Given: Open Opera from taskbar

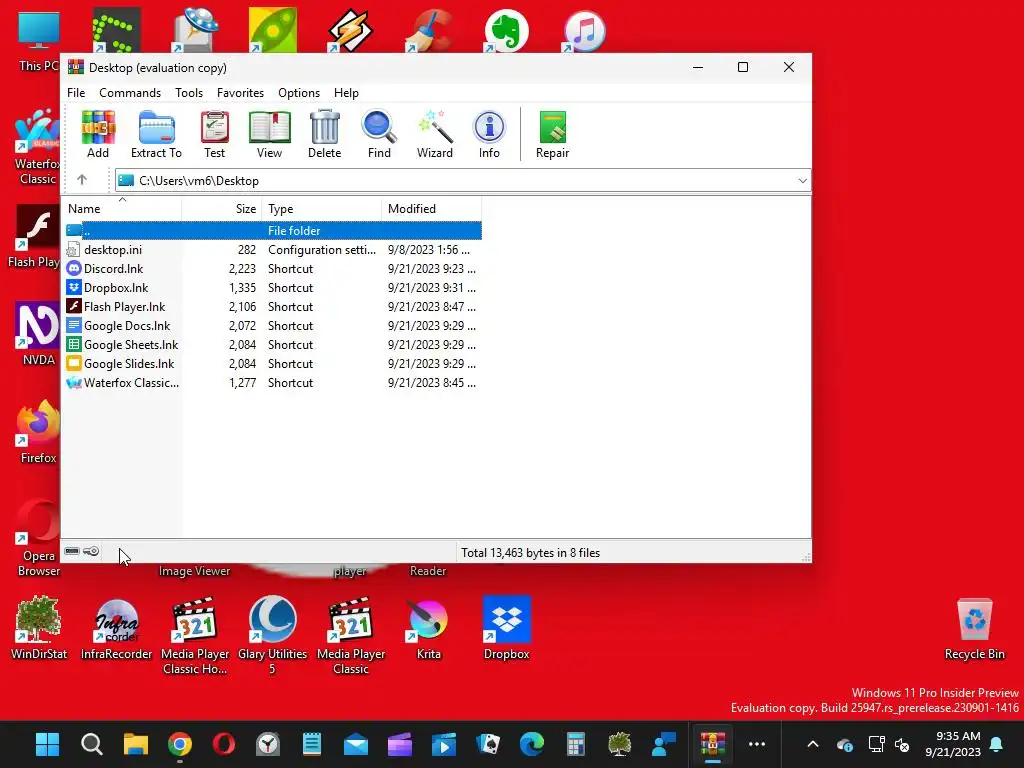Looking at the screenshot, I should pos(224,744).
